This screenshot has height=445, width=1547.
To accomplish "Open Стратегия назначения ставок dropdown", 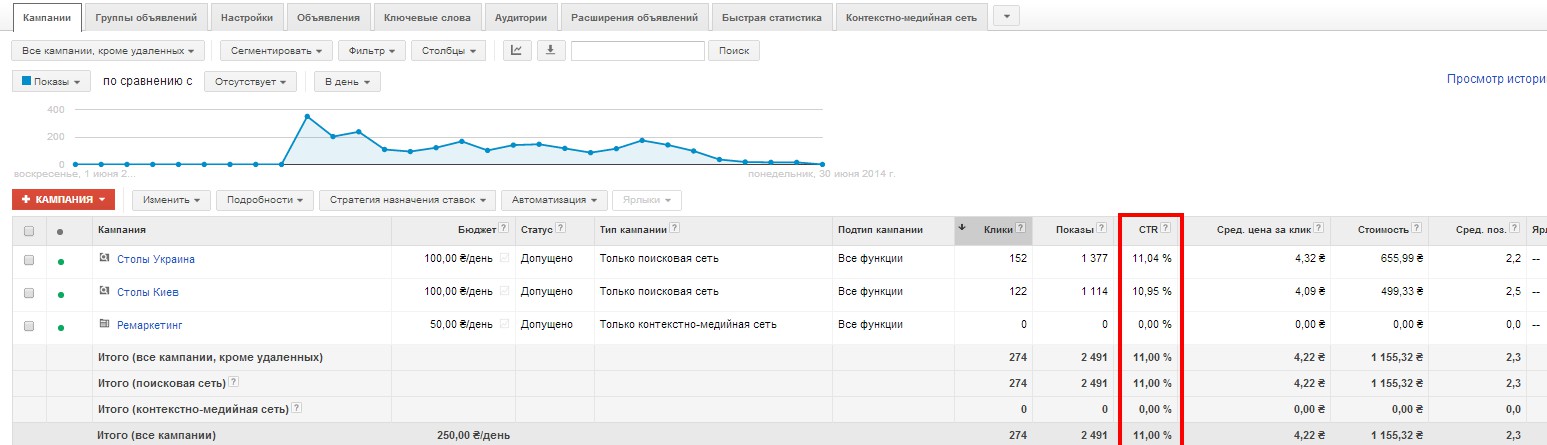I will coord(407,200).
